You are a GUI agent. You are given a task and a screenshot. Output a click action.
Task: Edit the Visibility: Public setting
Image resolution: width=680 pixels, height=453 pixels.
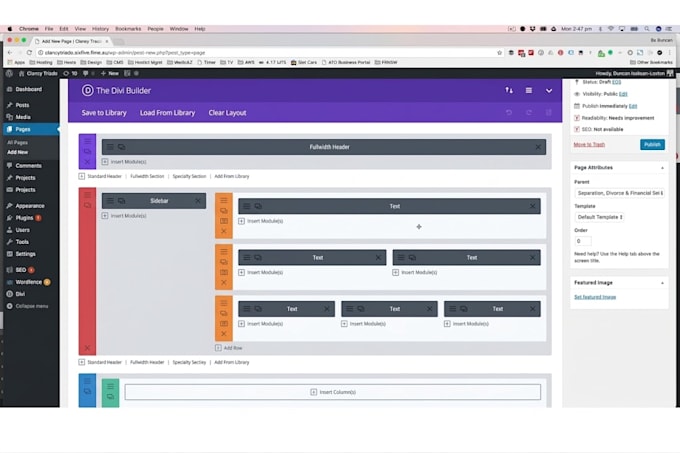623,94
